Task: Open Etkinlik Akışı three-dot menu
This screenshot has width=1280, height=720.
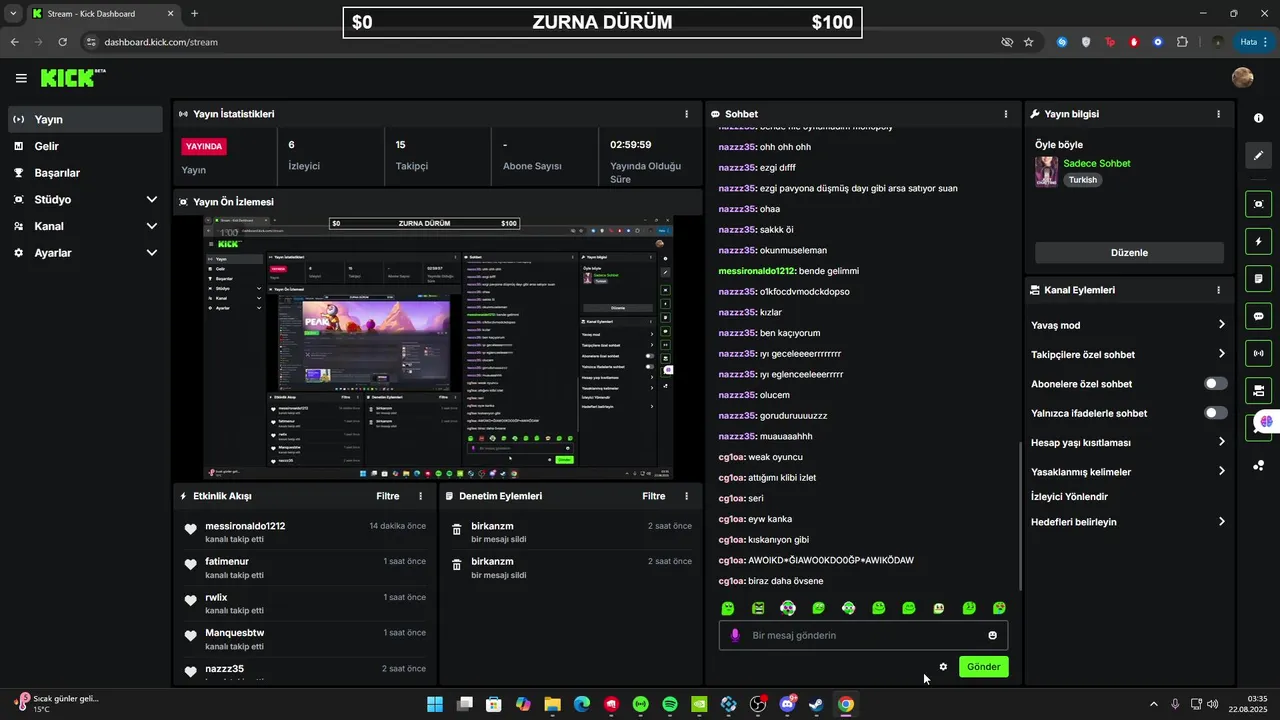Action: click(420, 496)
